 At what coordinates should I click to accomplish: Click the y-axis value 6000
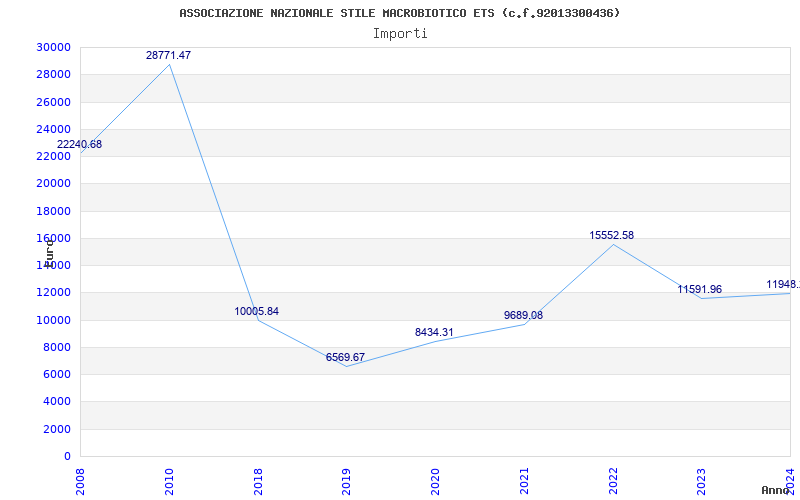pyautogui.click(x=56, y=374)
